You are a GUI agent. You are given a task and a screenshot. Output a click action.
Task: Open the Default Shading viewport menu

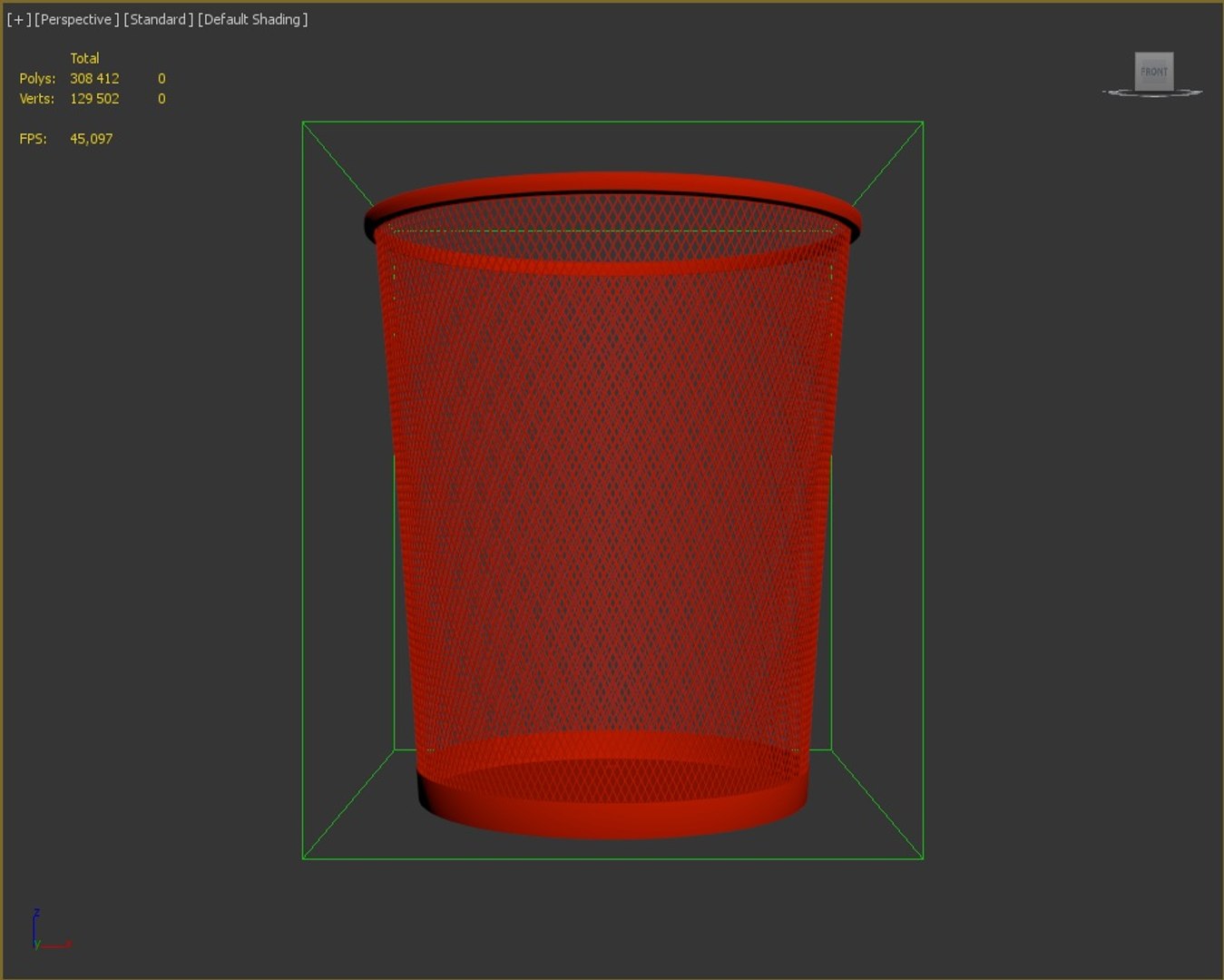pyautogui.click(x=253, y=19)
